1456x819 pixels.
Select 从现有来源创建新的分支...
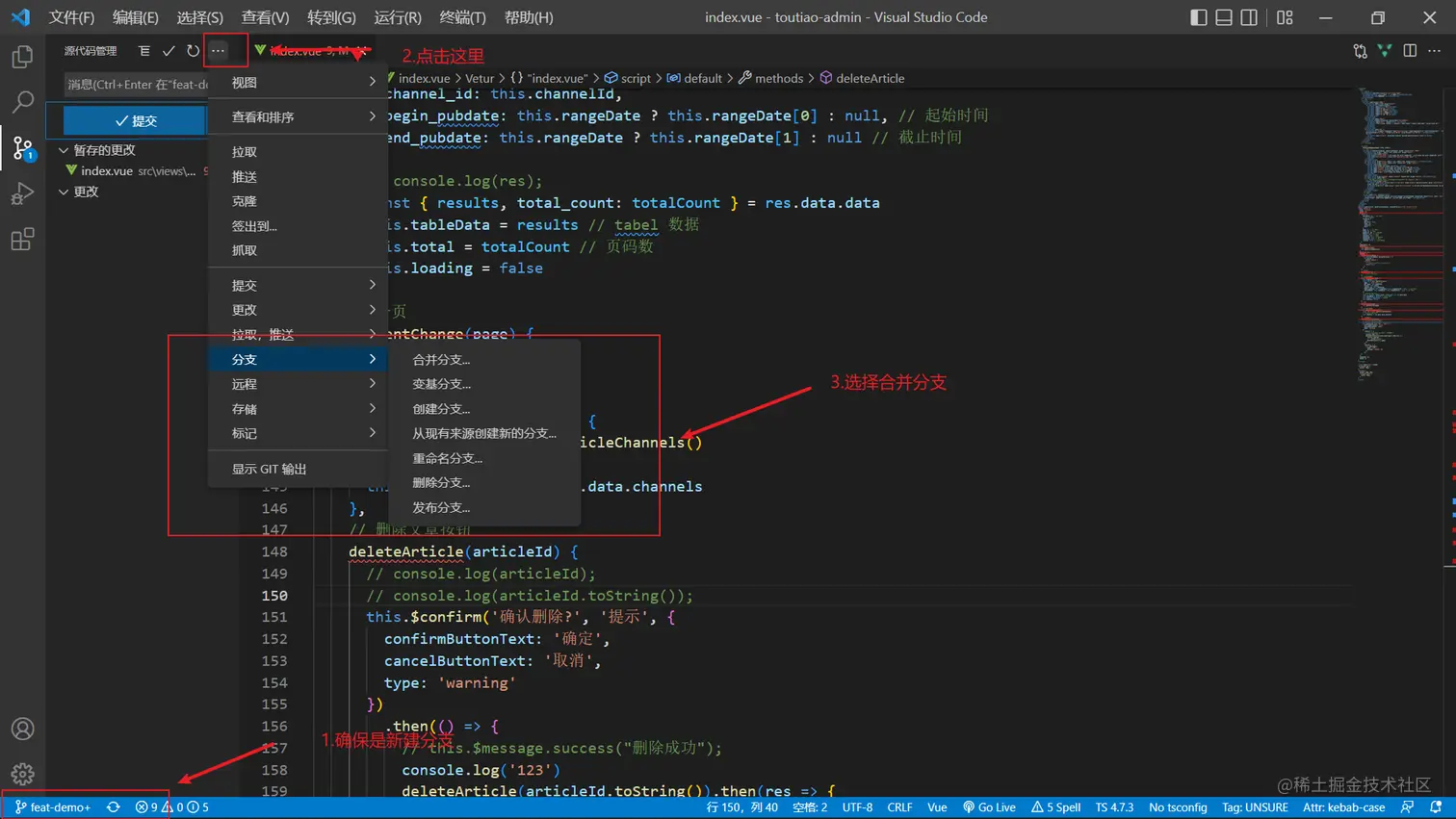coord(484,433)
